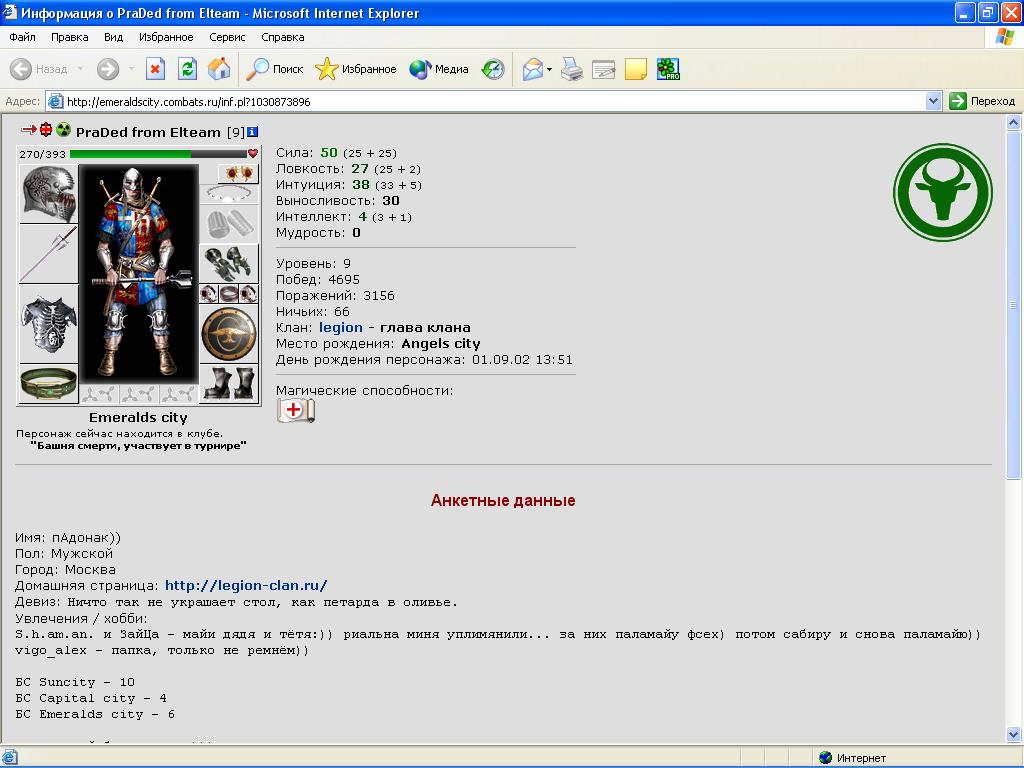This screenshot has width=1024, height=768.
Task: Click the address bar URL field
Action: pos(493,101)
